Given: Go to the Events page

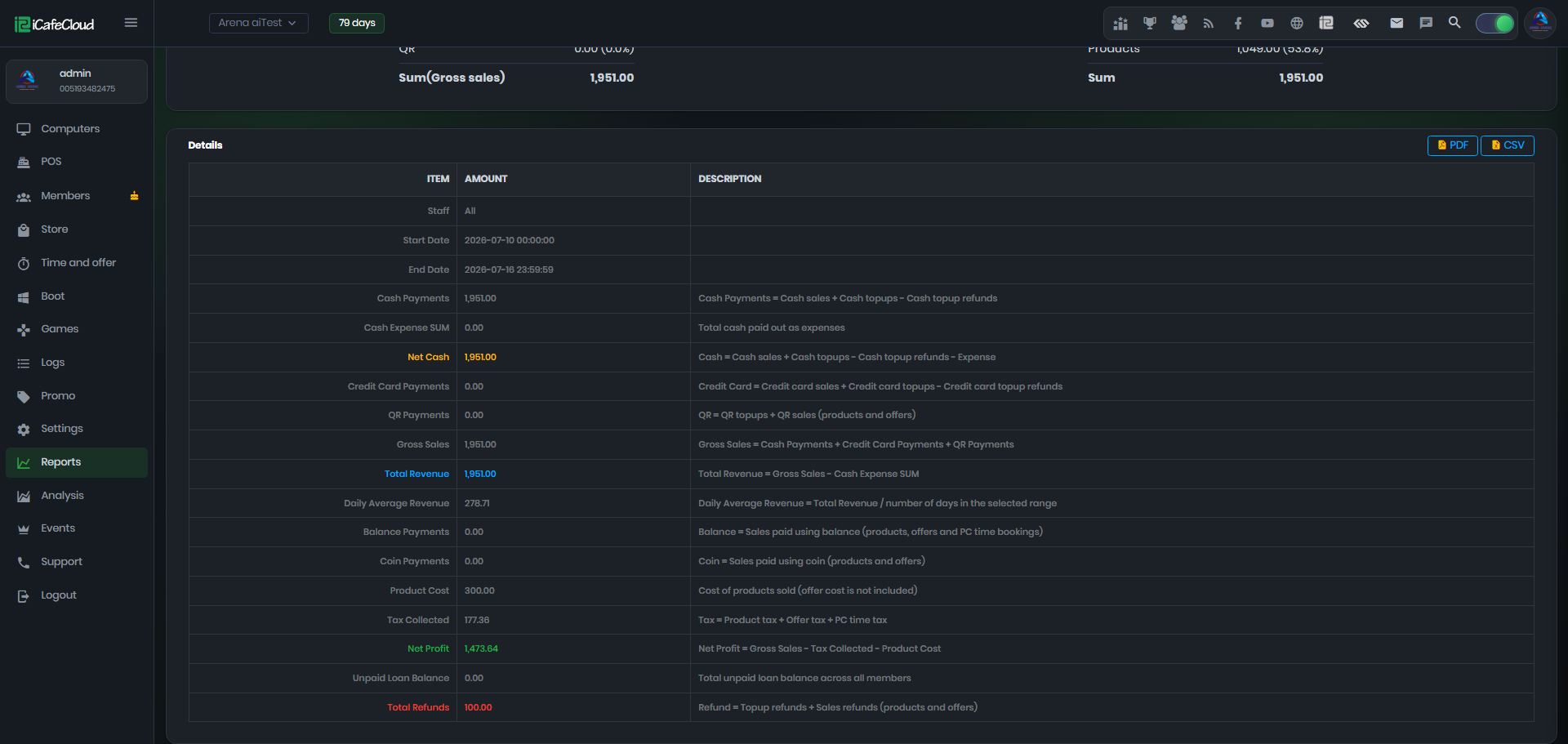Looking at the screenshot, I should tap(77, 528).
